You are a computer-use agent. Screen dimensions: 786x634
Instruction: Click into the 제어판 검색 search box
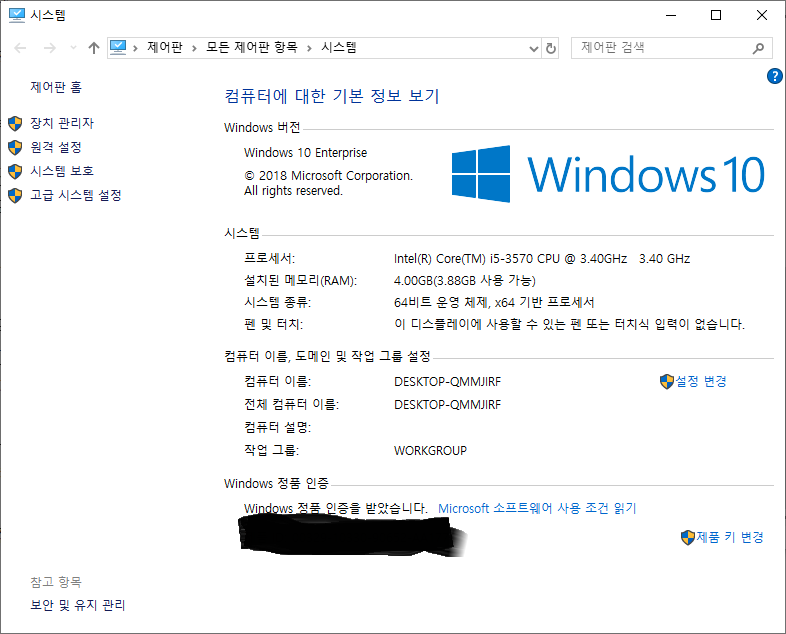click(x=672, y=48)
